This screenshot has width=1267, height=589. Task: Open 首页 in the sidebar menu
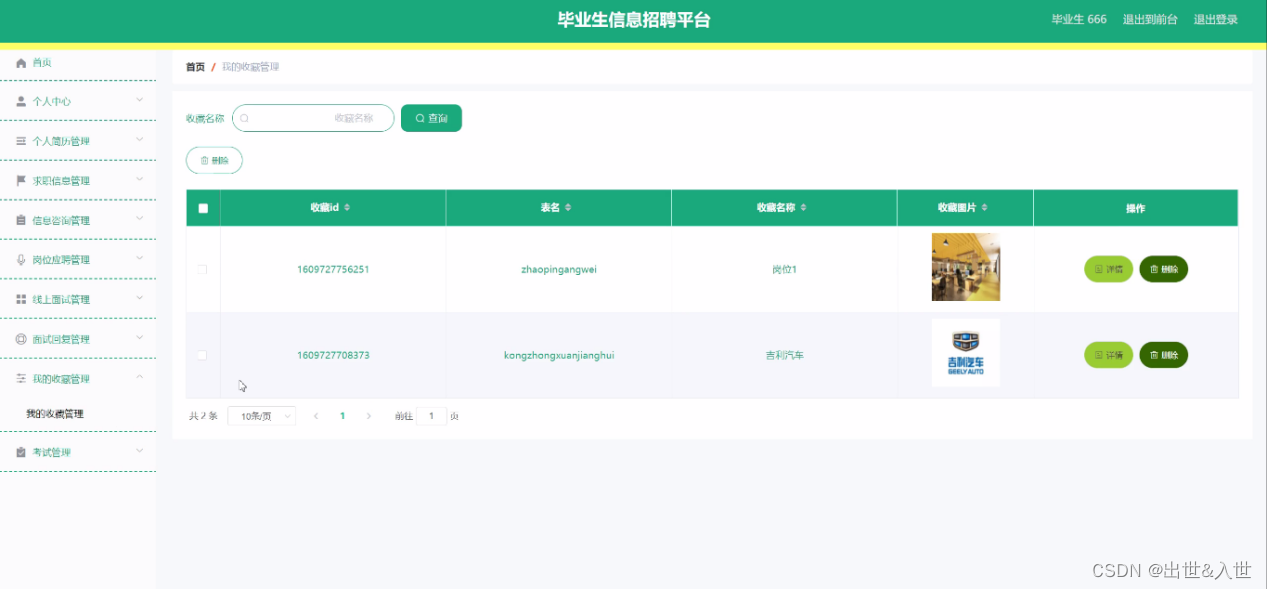[x=41, y=62]
